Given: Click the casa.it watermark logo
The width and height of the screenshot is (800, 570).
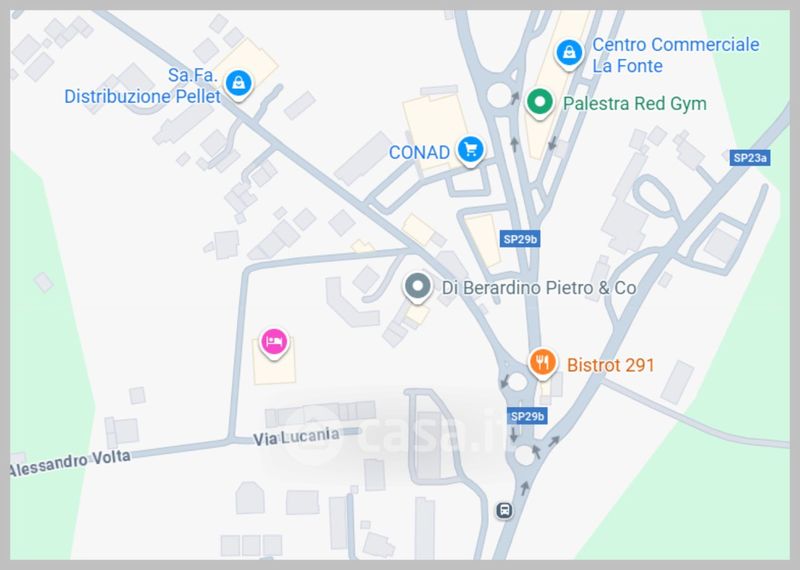Looking at the screenshot, I should 393,434.
